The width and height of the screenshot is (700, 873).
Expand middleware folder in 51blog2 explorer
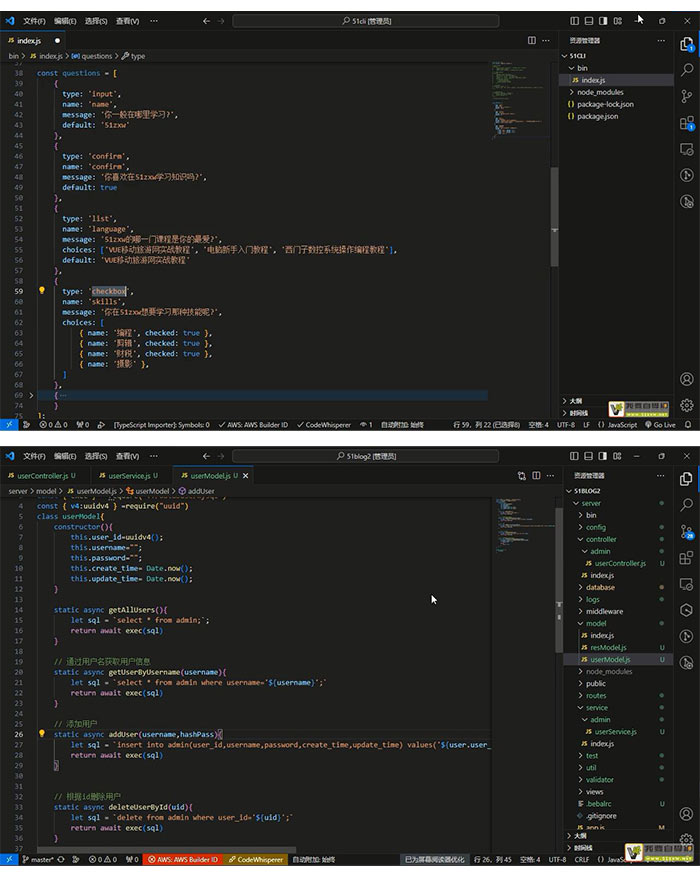(x=604, y=611)
